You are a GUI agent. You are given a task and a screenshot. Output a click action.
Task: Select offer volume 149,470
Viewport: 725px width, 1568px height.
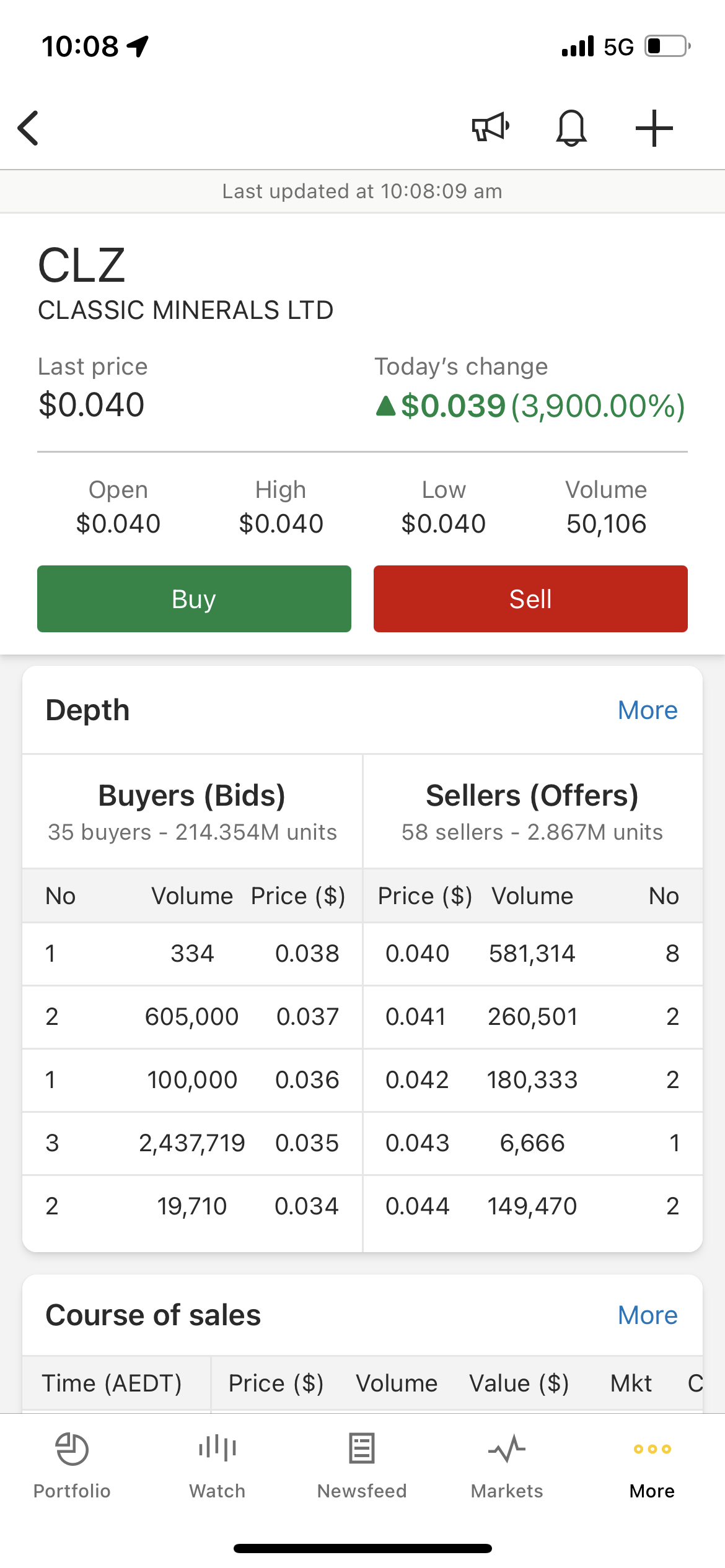(x=532, y=1206)
